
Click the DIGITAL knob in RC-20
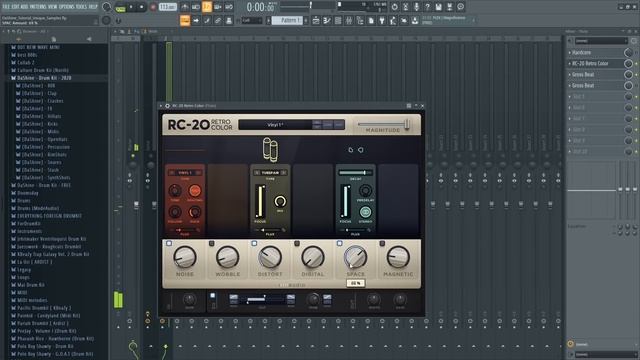(313, 258)
